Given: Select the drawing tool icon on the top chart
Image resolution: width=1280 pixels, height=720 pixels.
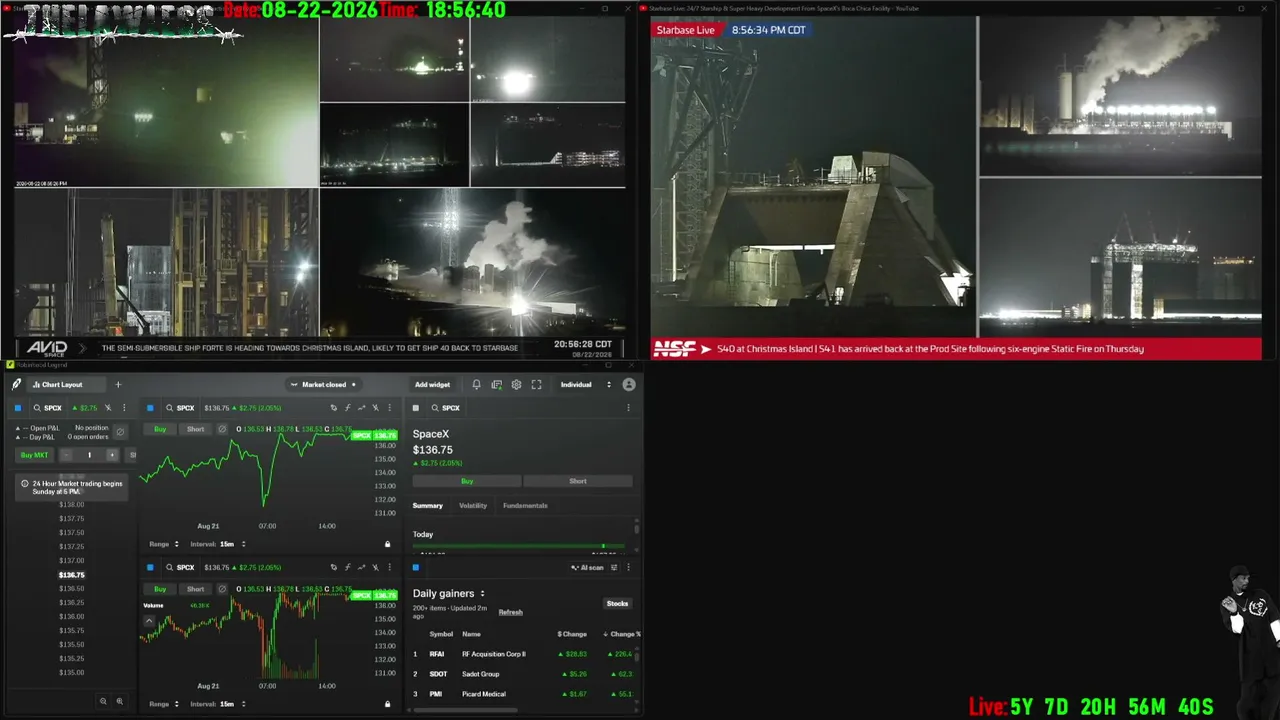Looking at the screenshot, I should 333,408.
